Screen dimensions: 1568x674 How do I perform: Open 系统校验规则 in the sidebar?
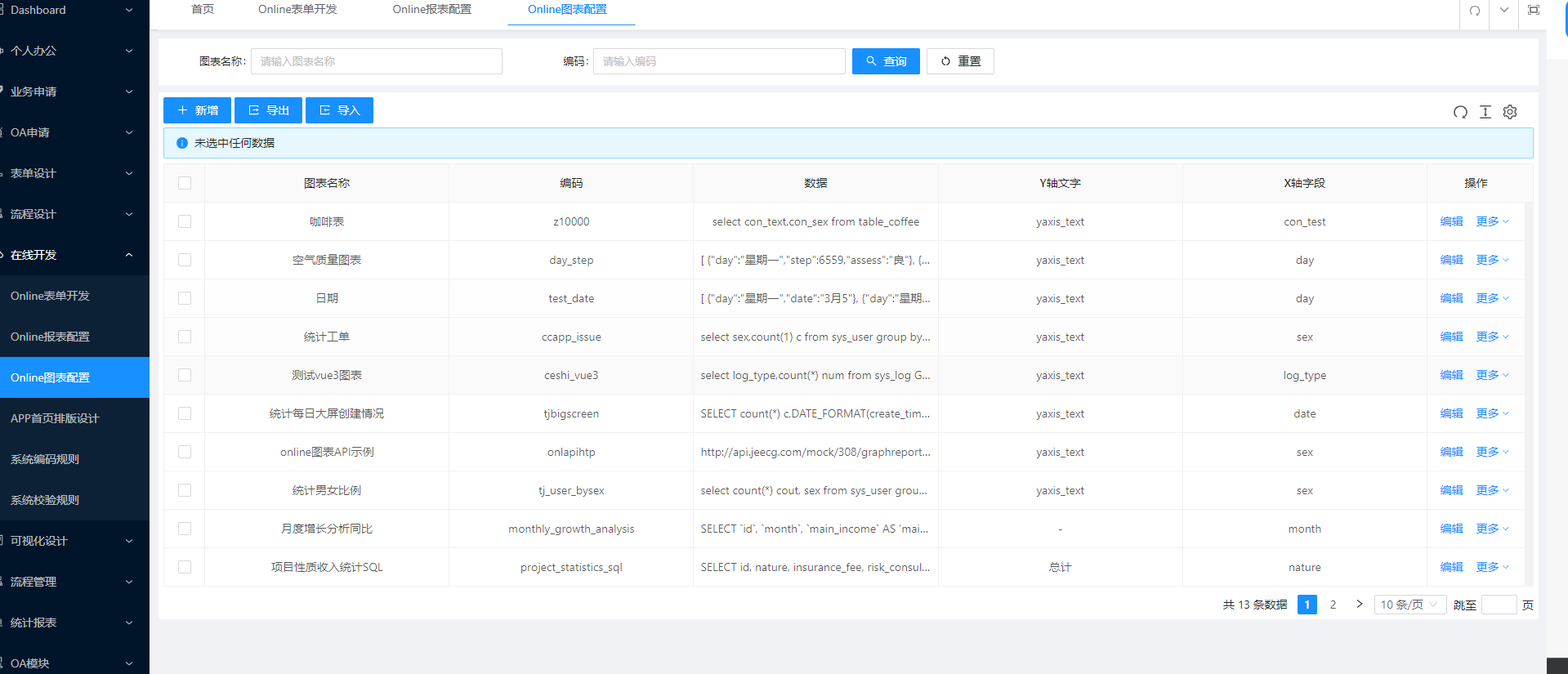pos(74,500)
